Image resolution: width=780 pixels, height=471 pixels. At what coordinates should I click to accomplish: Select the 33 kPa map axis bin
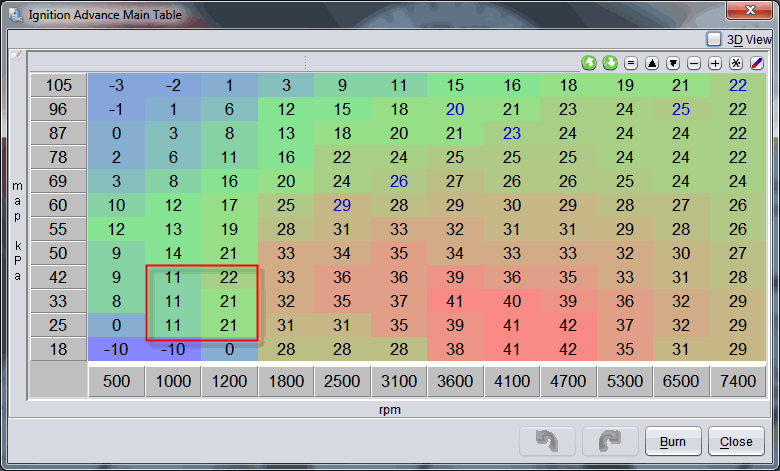(x=59, y=301)
